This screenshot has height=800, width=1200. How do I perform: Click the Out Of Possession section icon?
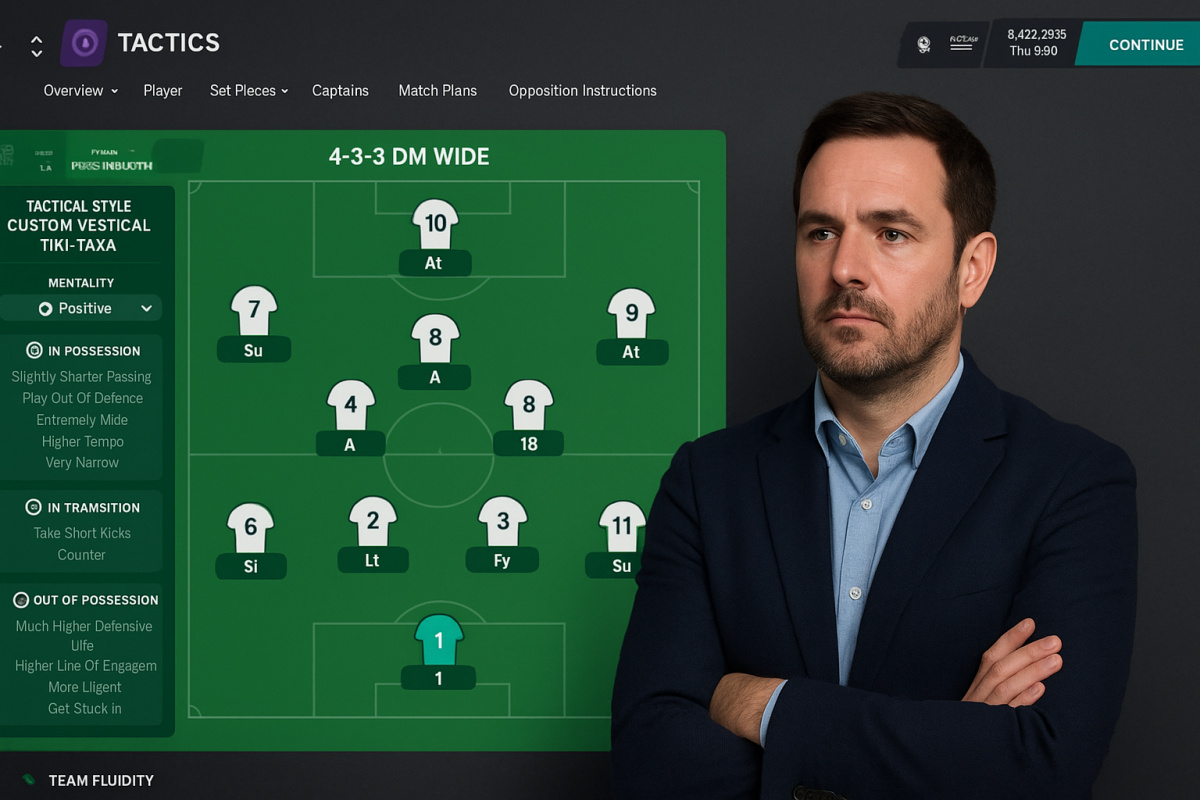coord(20,600)
